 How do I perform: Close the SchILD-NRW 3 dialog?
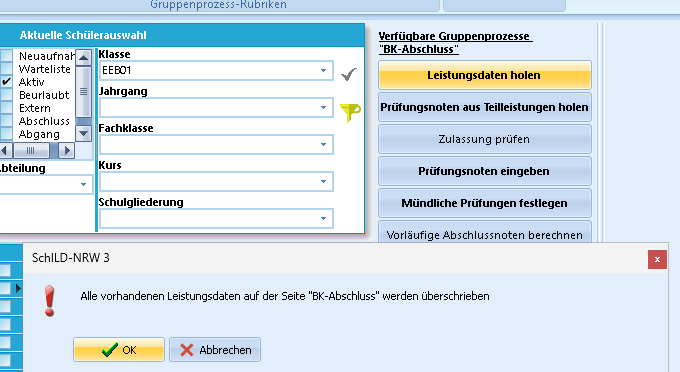(657, 259)
